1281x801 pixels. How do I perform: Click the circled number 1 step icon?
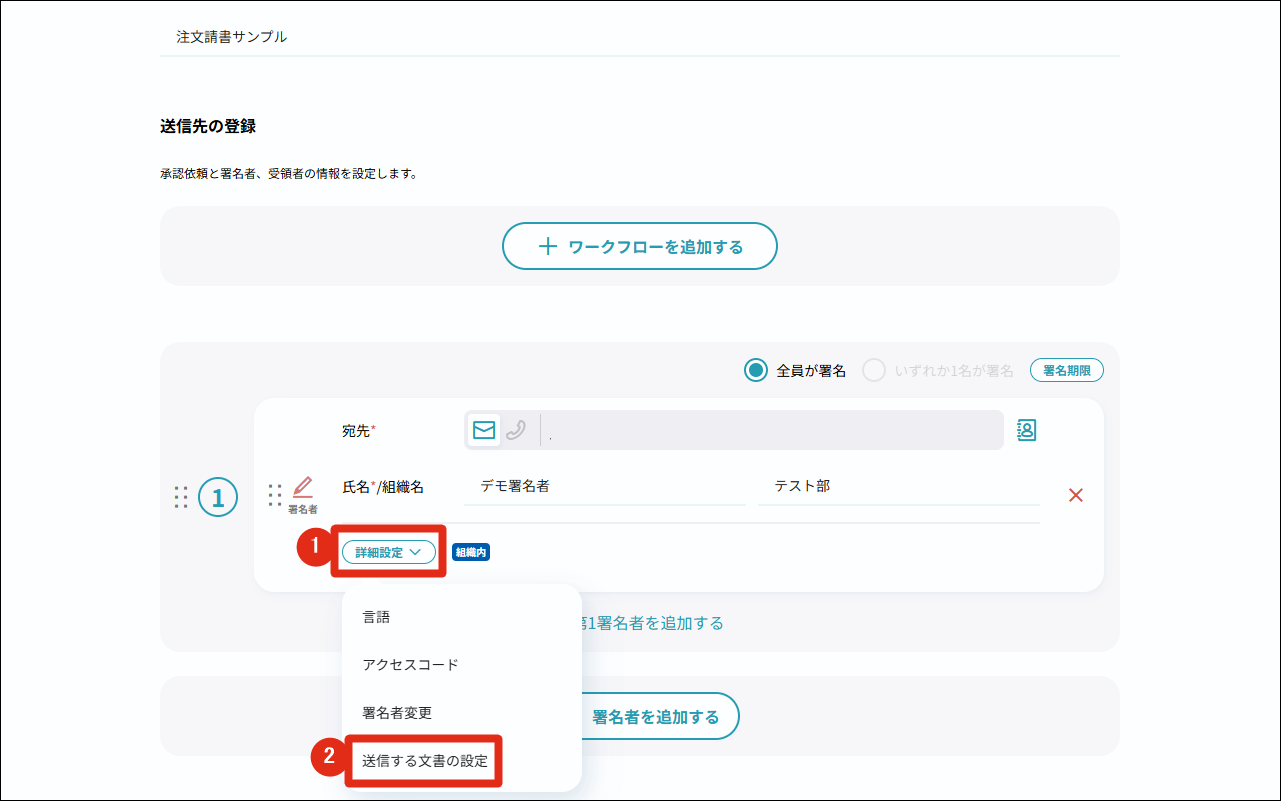[x=218, y=497]
